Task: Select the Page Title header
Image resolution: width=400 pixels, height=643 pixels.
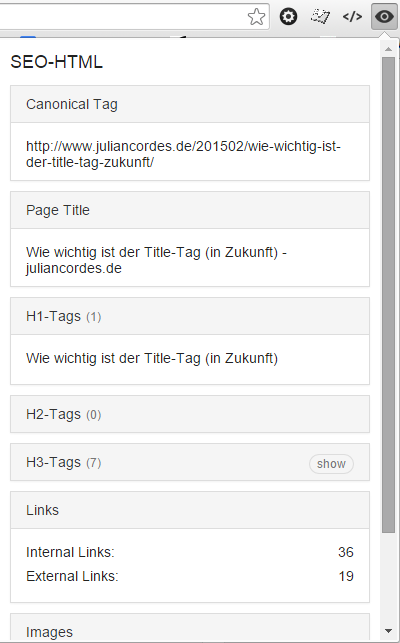Action: click(x=190, y=210)
